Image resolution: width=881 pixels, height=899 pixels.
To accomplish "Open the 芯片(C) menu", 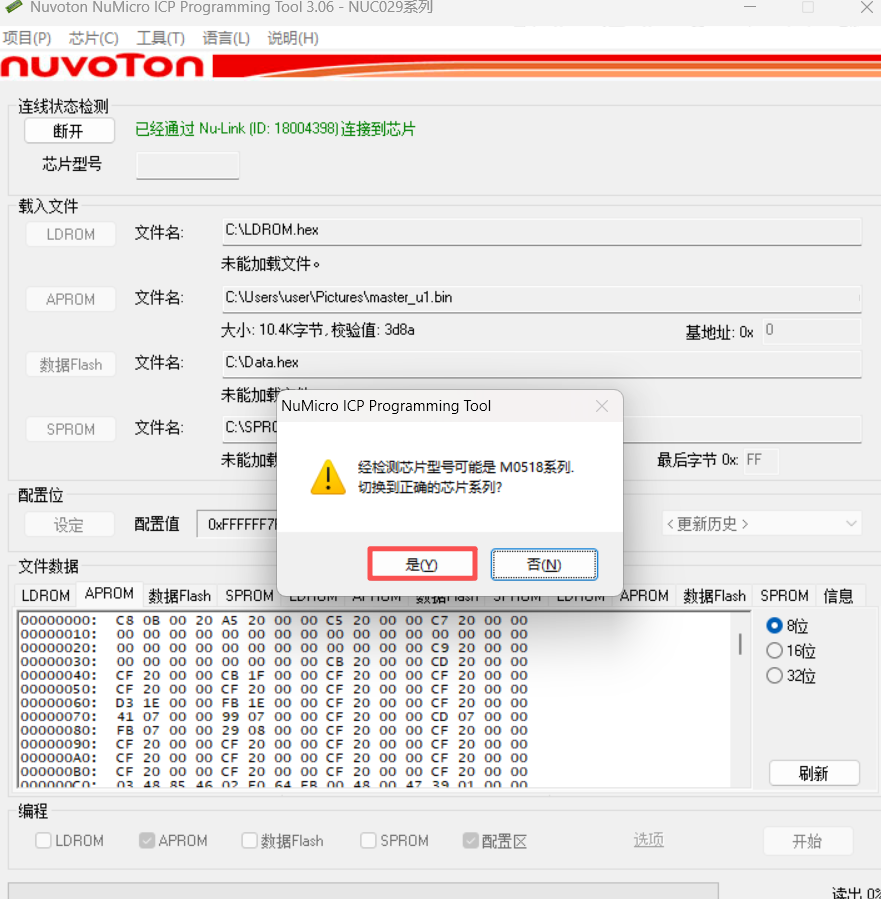I will (x=93, y=38).
